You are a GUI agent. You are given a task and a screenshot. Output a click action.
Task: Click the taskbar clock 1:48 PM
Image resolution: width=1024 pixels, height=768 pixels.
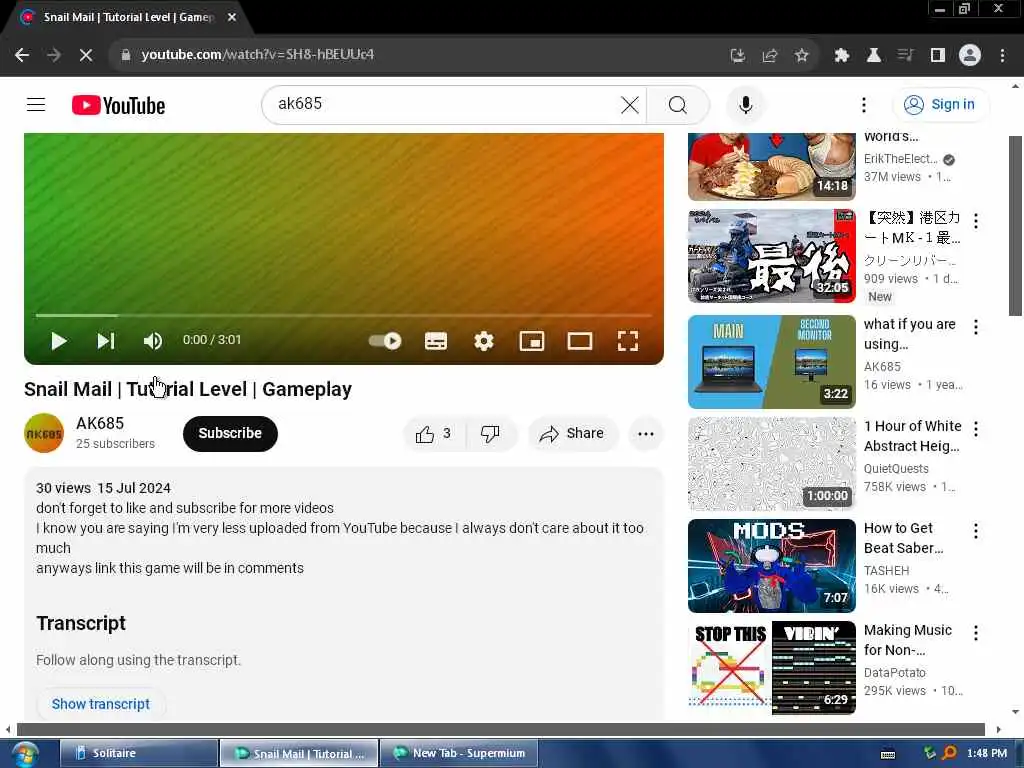[x=987, y=753]
